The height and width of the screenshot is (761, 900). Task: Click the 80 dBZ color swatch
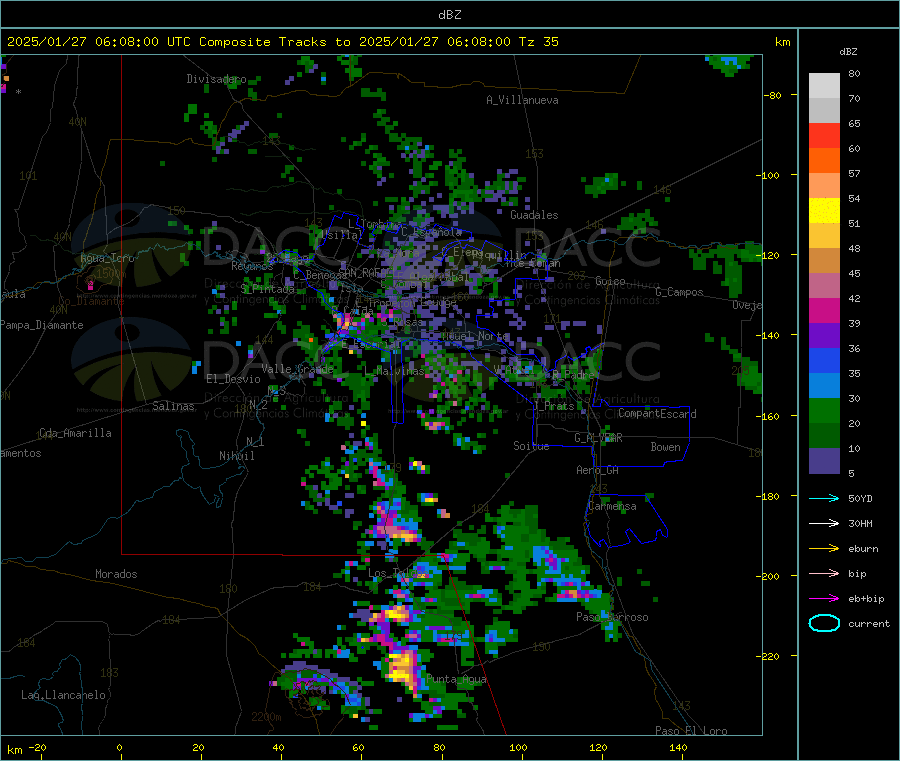point(824,86)
